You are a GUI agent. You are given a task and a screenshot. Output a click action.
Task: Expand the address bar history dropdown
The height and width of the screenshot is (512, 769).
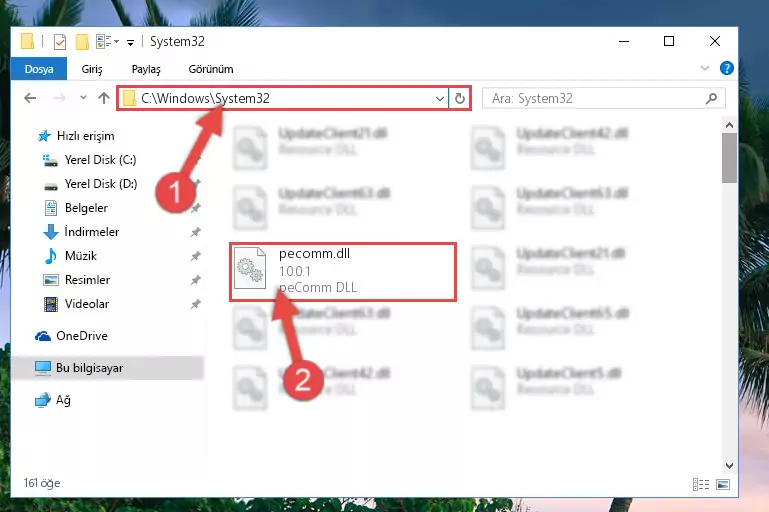coord(440,99)
